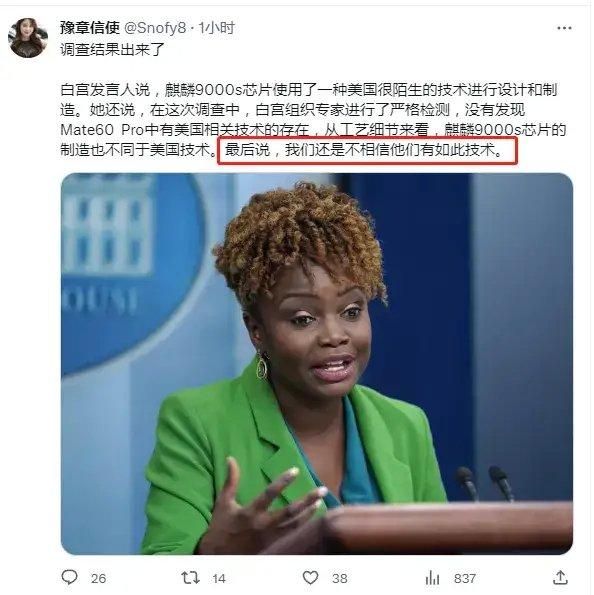This screenshot has height=595, width=594.
Task: Open the reply comment icon
Action: pyautogui.click(x=69, y=577)
